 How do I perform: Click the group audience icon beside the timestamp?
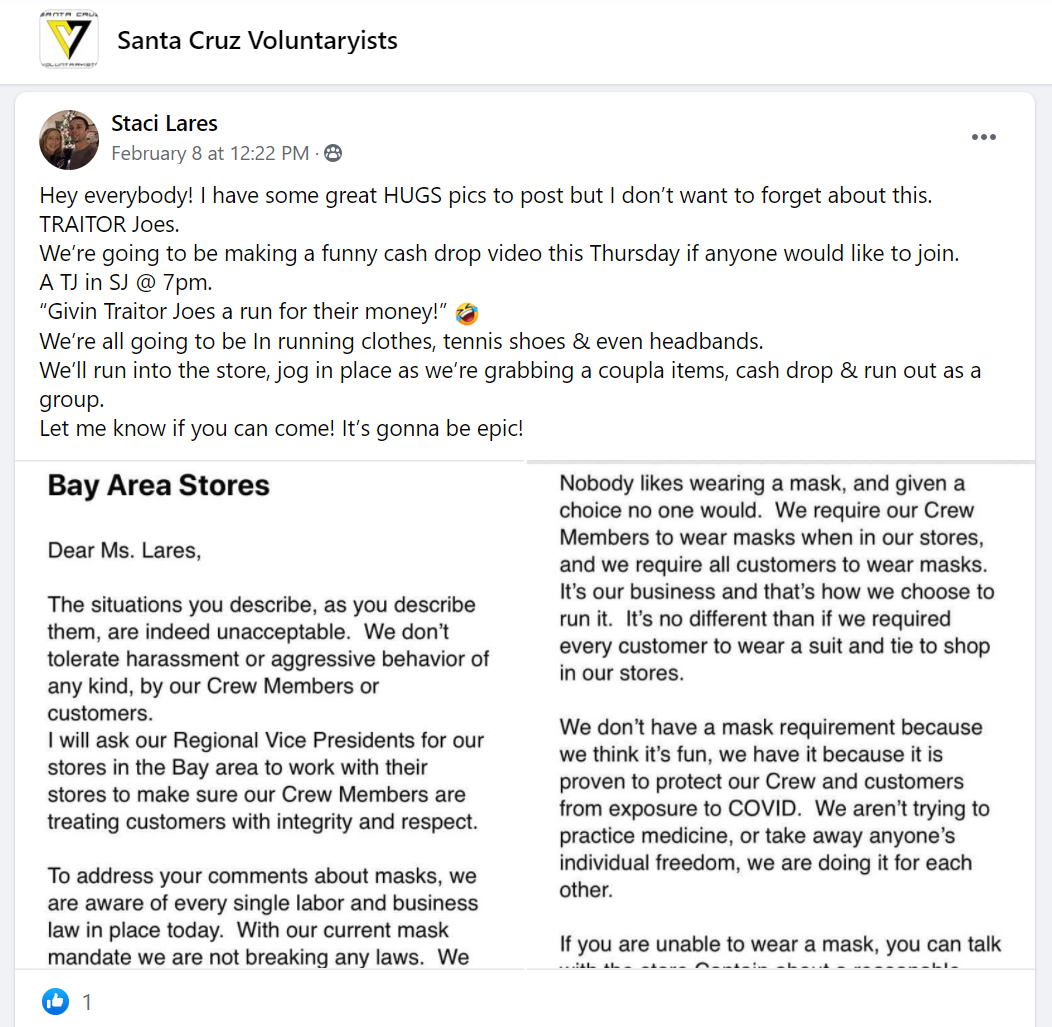coord(333,153)
